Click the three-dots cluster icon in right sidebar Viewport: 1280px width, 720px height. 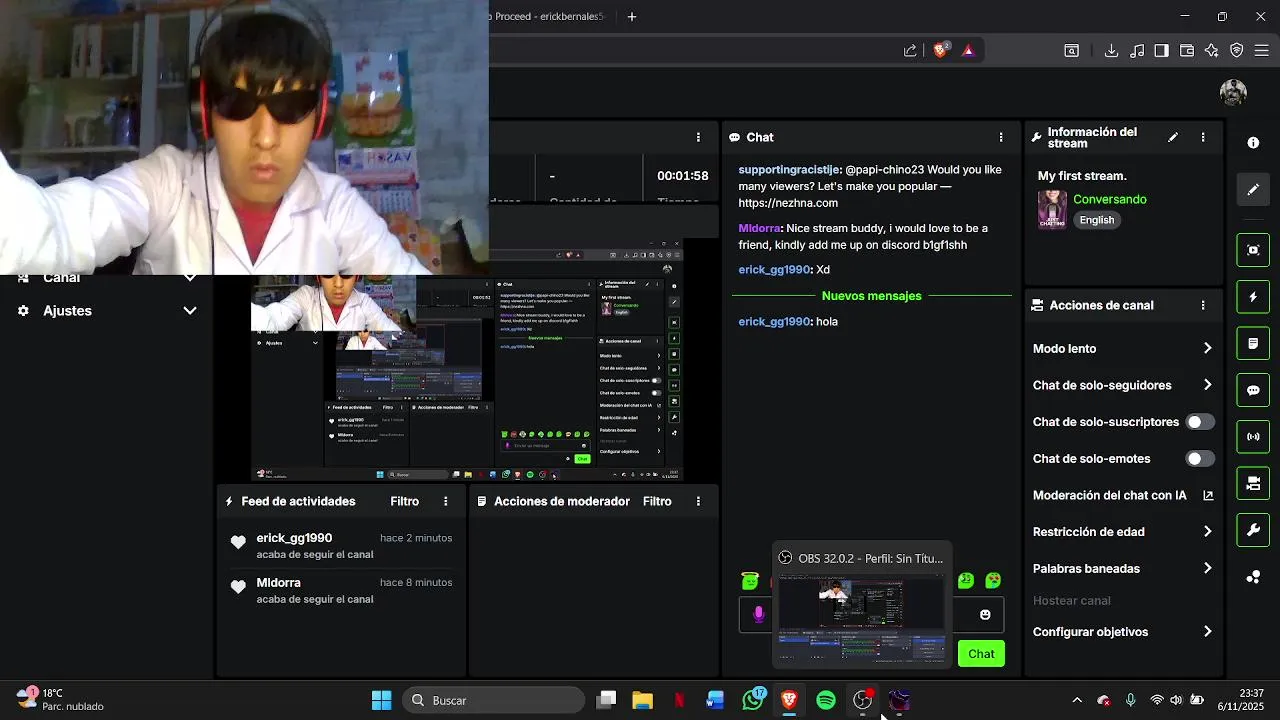coord(1253,577)
